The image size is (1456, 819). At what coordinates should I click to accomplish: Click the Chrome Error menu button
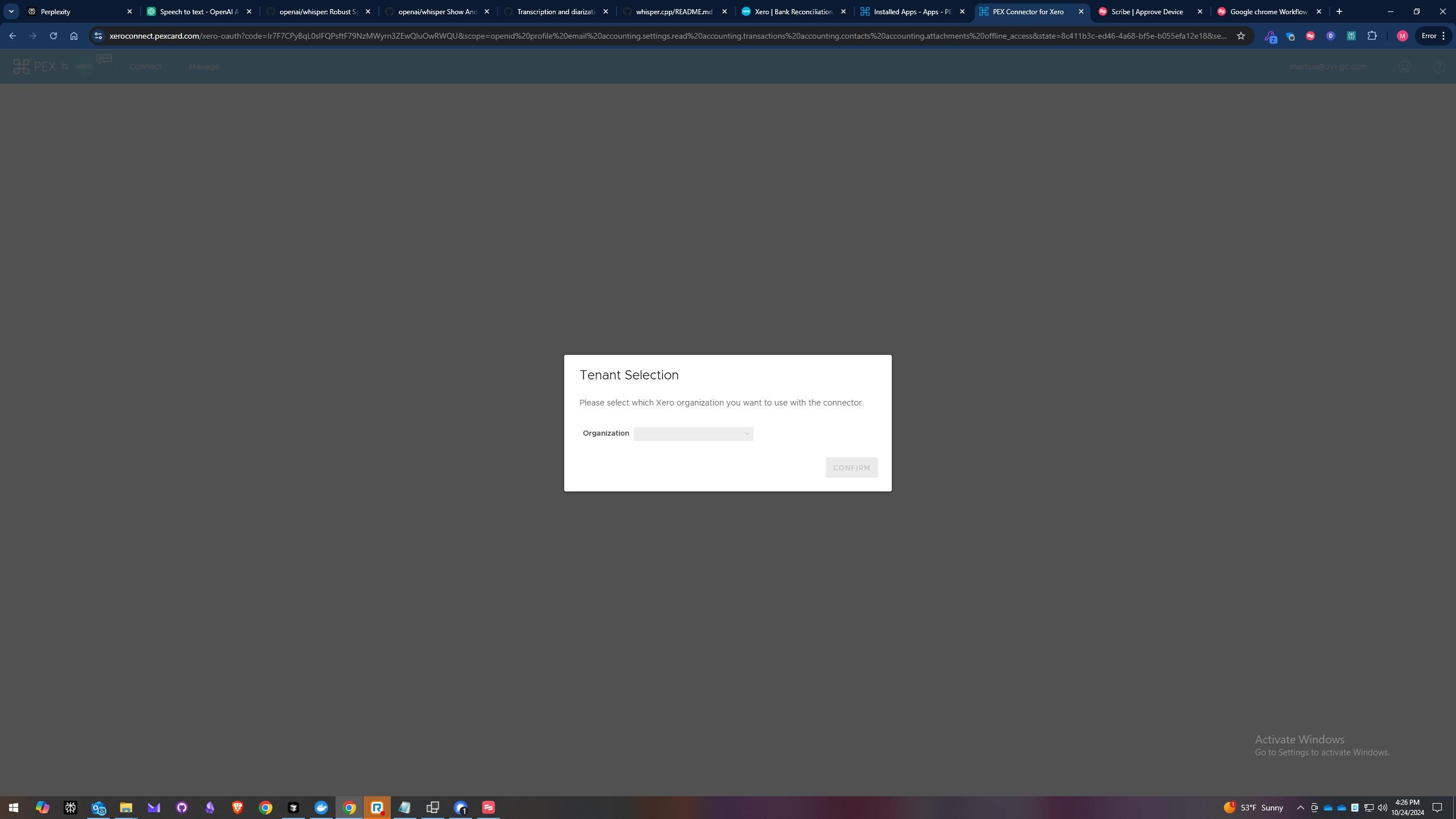1433,36
